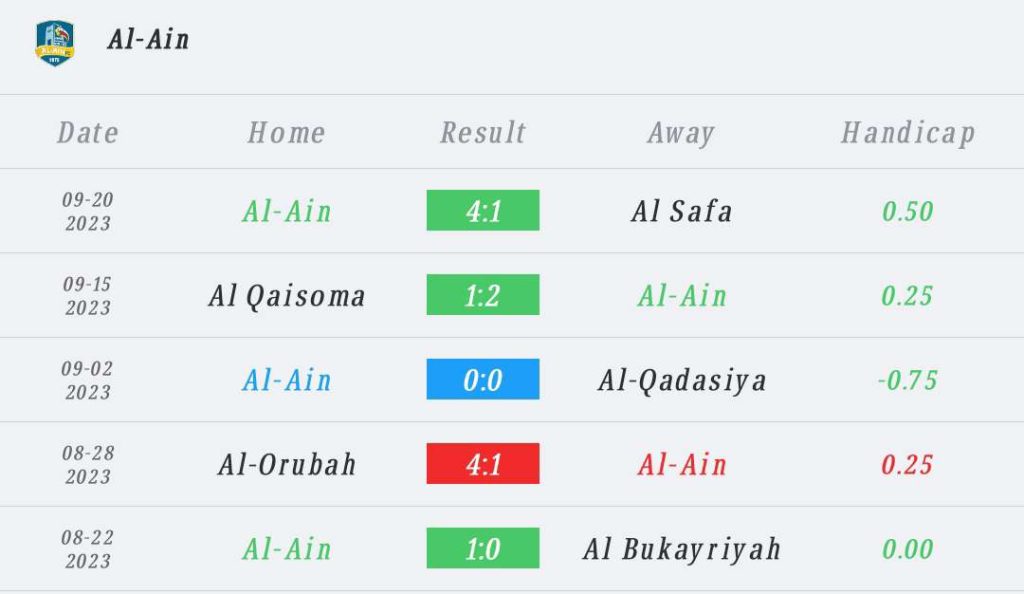The height and width of the screenshot is (594, 1024).
Task: Click the Al-Ain team title
Action: 148,40
